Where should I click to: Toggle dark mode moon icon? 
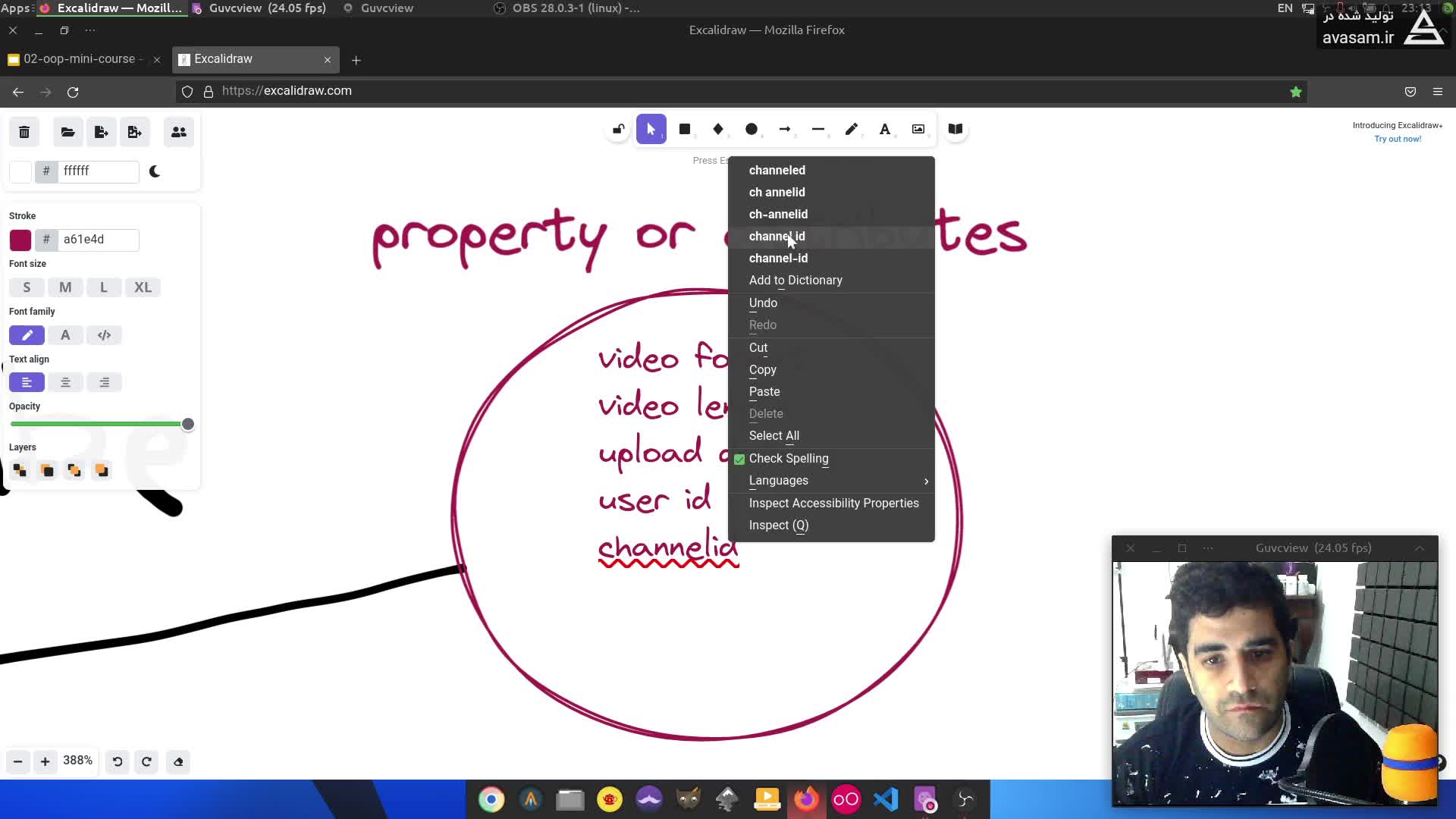[155, 172]
